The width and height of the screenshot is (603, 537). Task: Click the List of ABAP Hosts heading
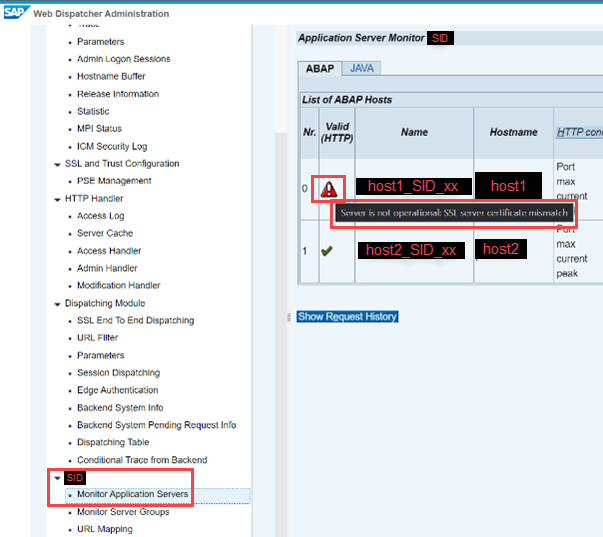tap(347, 100)
